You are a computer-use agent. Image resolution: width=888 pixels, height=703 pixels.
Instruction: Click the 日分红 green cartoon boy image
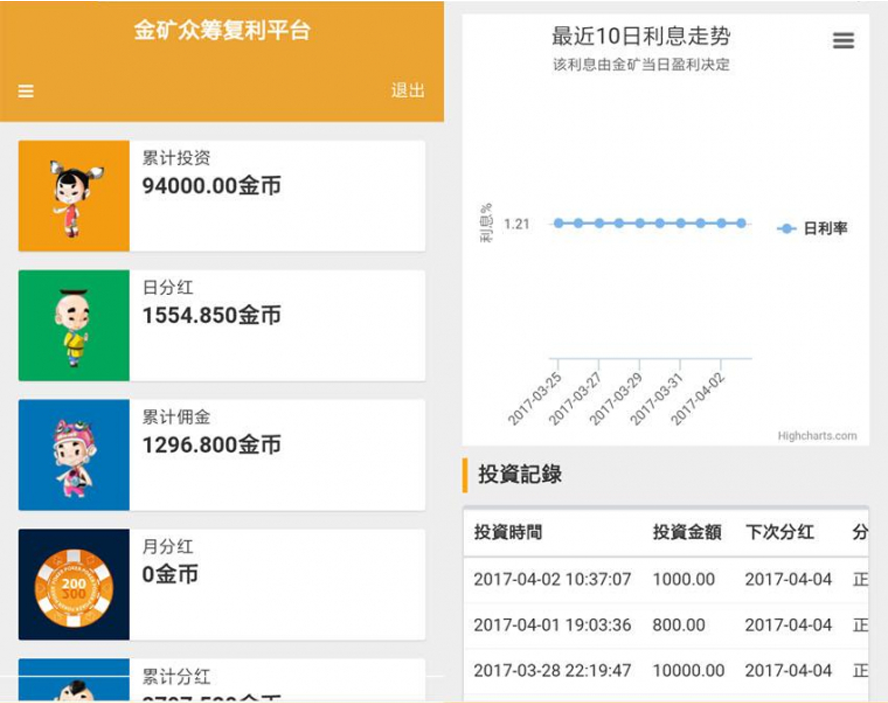pos(74,326)
